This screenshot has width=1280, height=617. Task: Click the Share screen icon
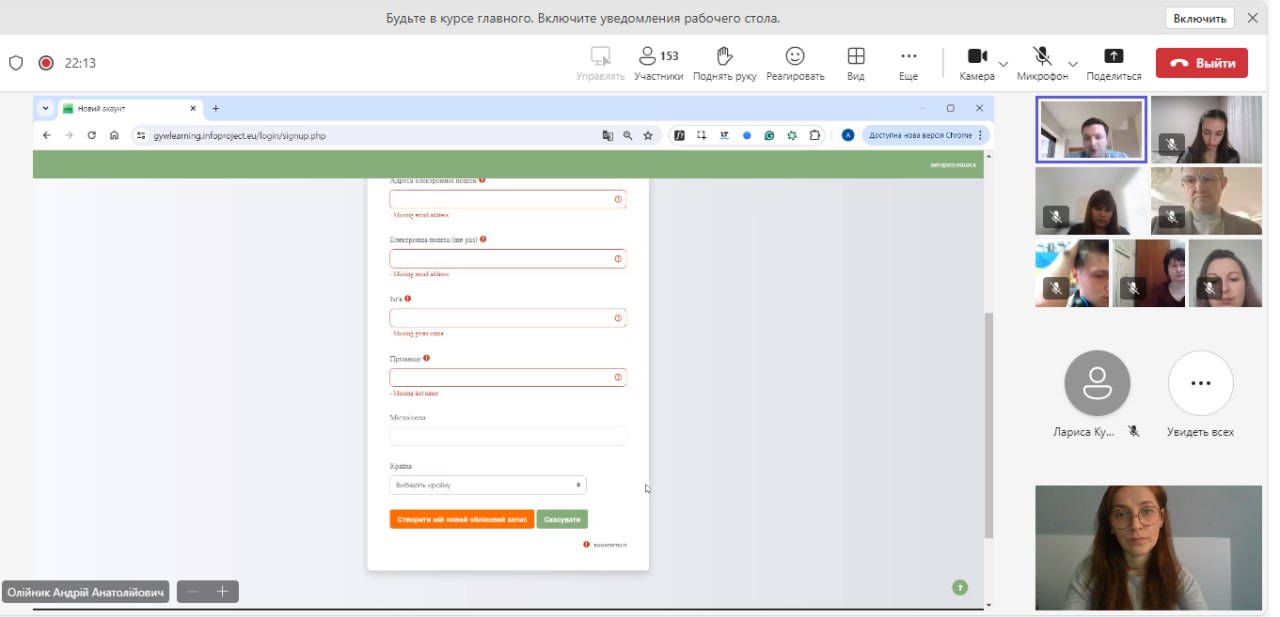pos(1113,56)
